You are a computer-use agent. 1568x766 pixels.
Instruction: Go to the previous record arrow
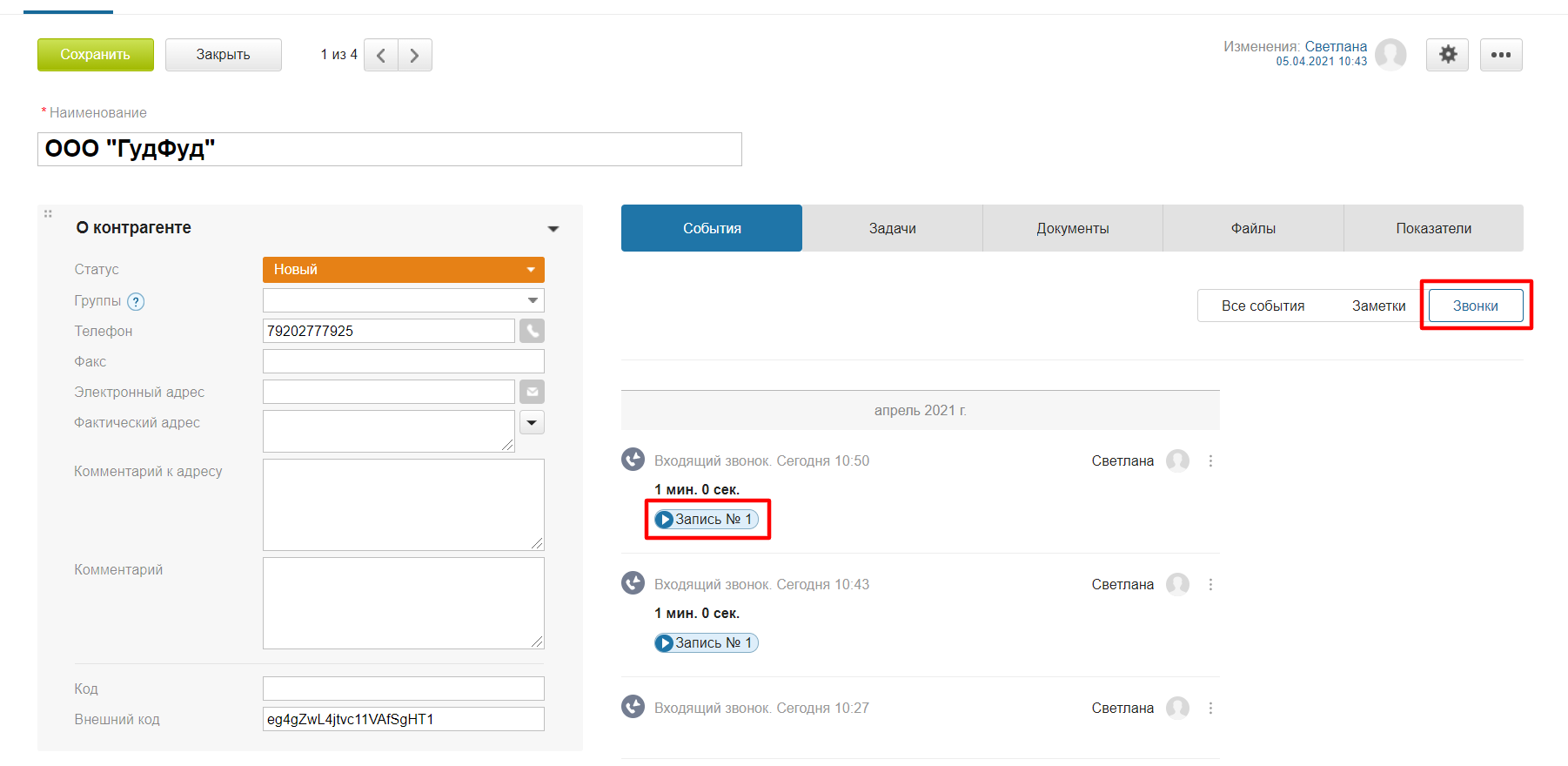(x=381, y=55)
